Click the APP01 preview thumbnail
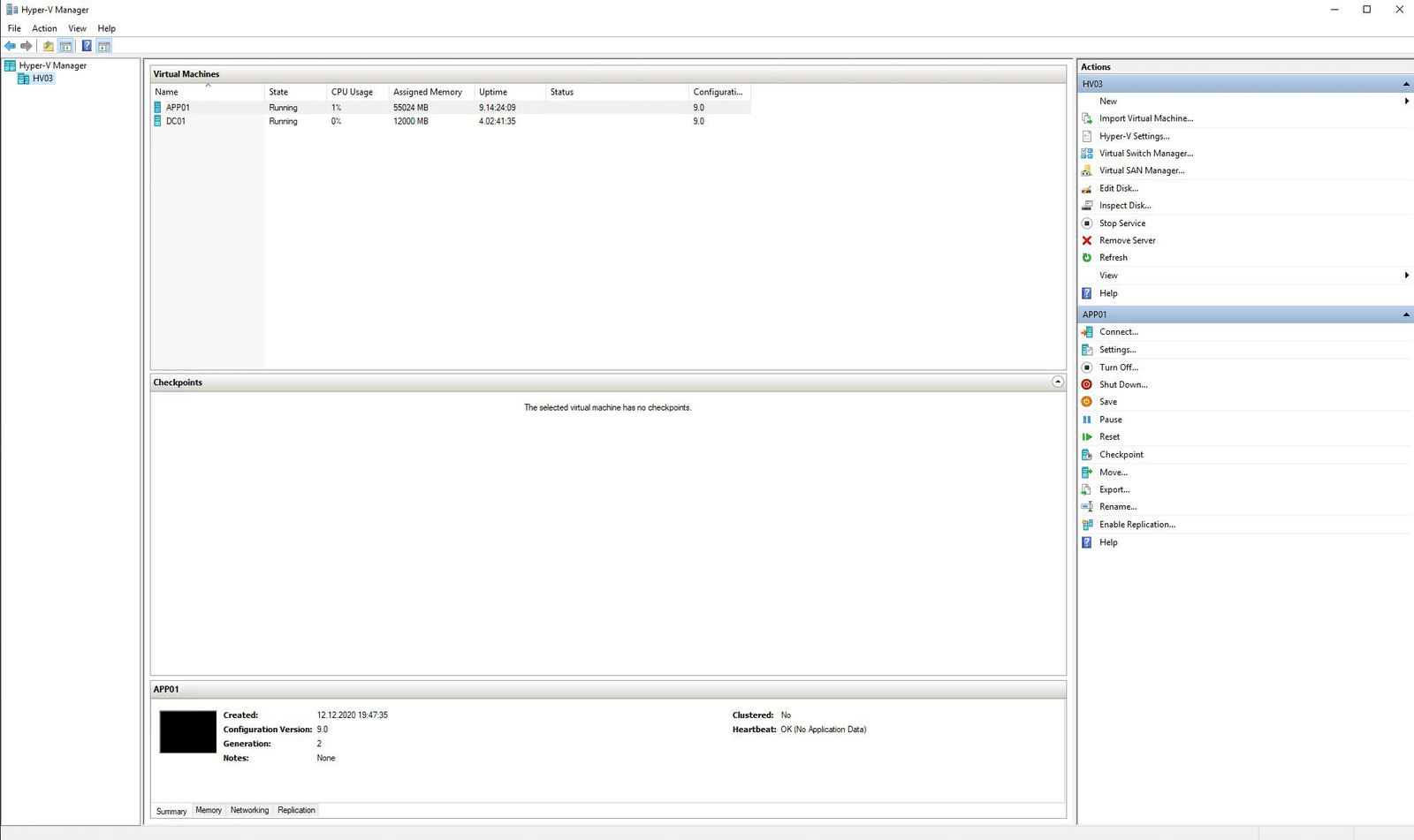This screenshot has height=840, width=1414. pos(187,731)
